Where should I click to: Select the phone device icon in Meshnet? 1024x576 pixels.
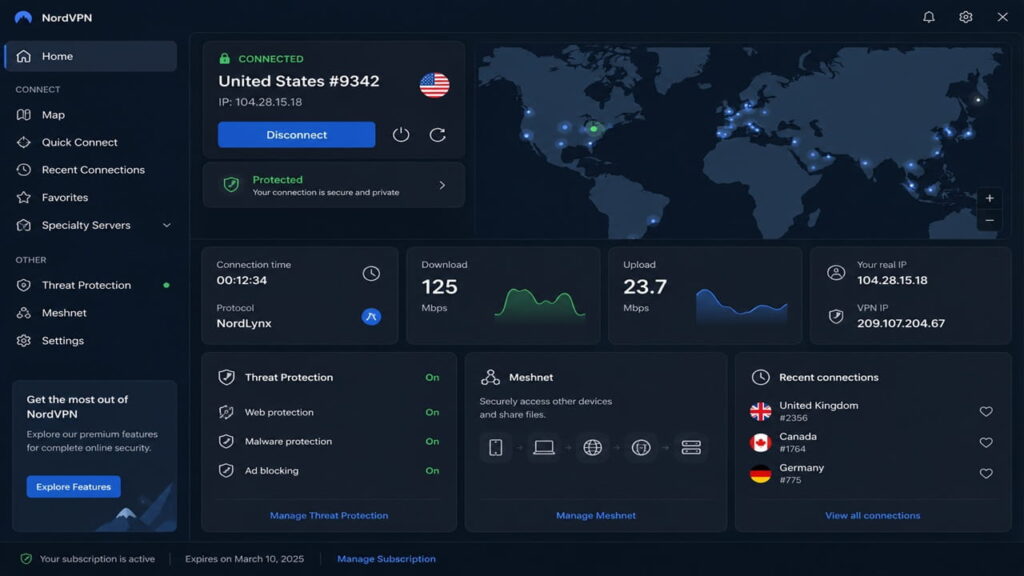(x=496, y=447)
